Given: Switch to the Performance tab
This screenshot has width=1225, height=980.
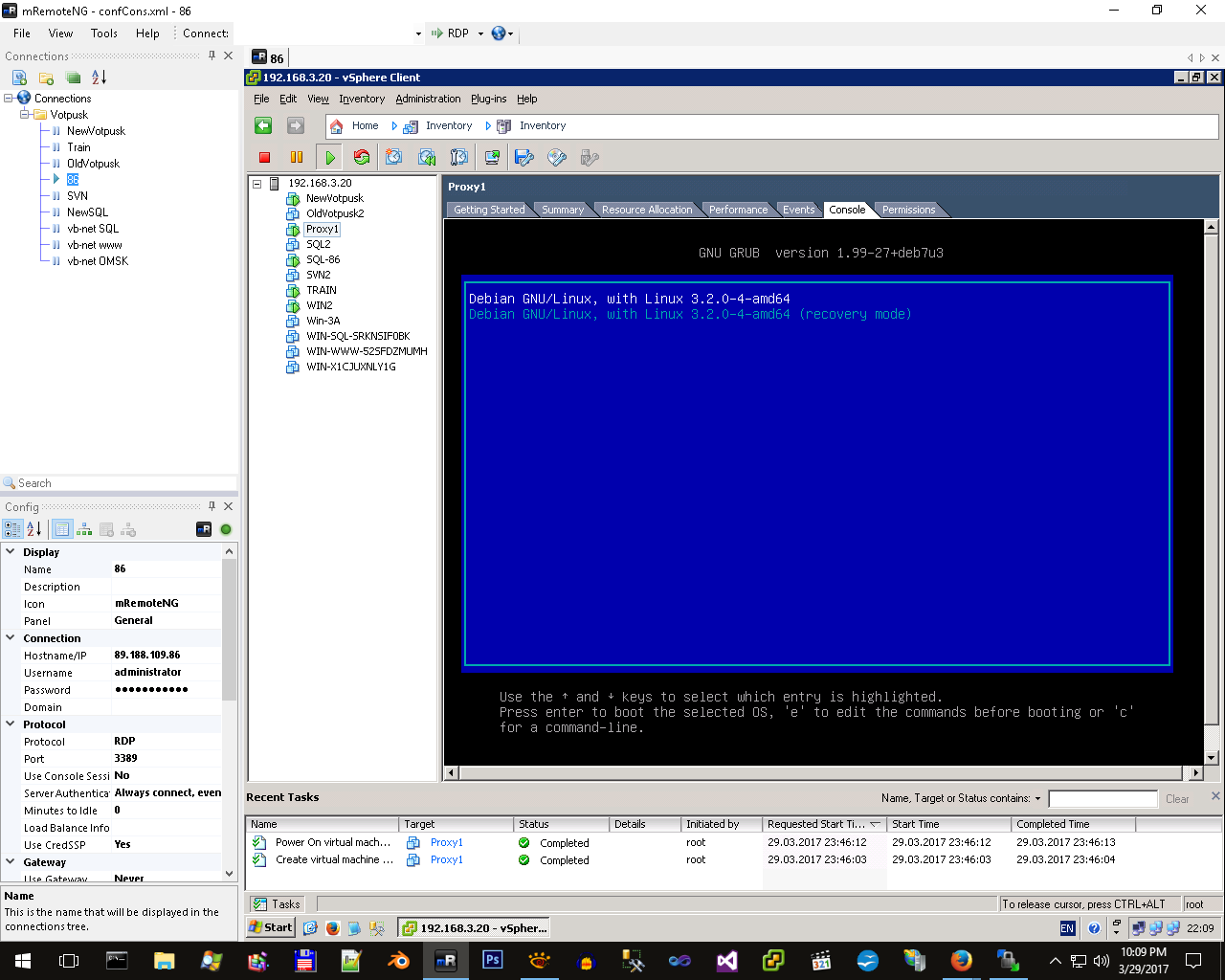Looking at the screenshot, I should coord(738,210).
